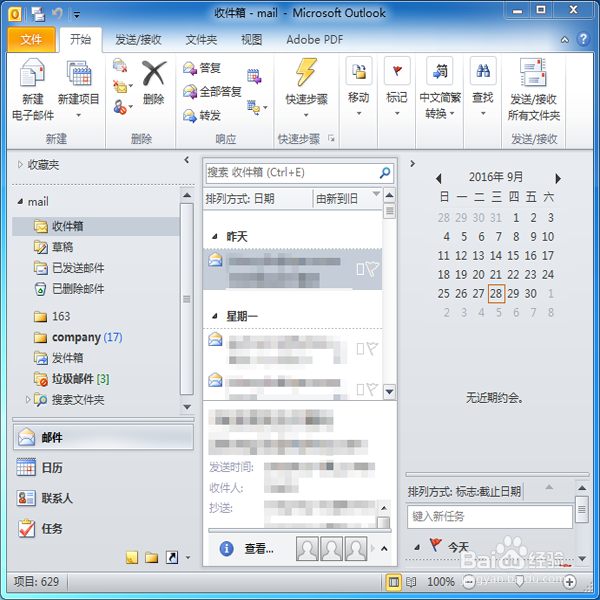
Task: Switch to the Folder (文件夹) tab
Action: 201,39
